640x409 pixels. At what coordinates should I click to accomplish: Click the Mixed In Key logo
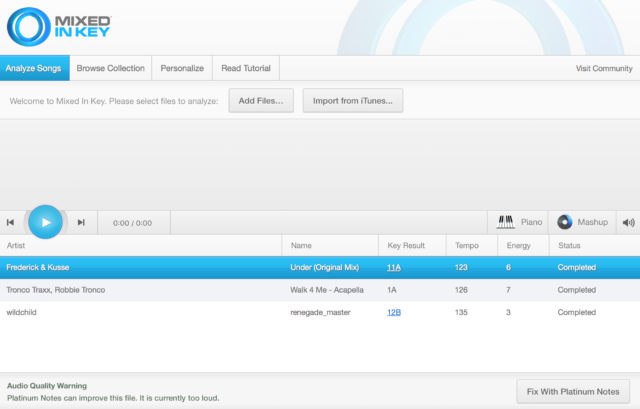tap(59, 27)
